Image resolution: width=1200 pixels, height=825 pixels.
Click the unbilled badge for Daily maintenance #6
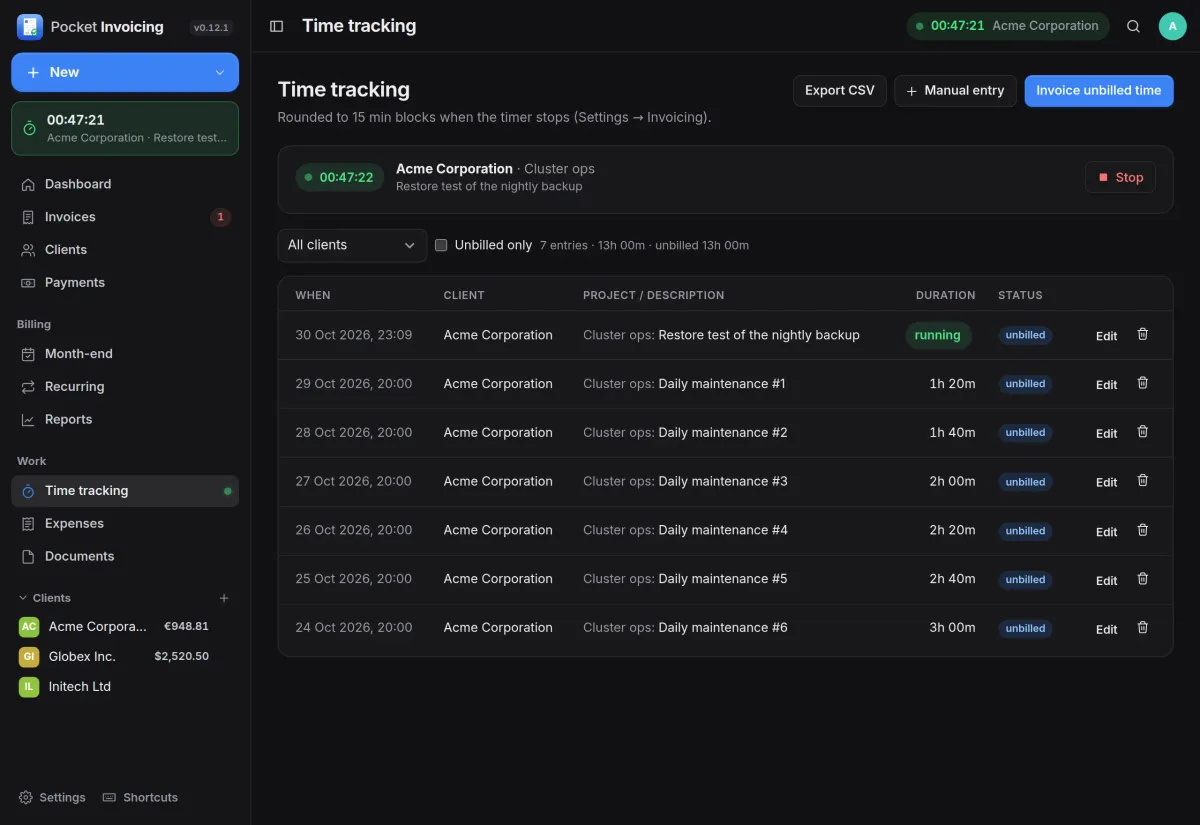(1025, 628)
